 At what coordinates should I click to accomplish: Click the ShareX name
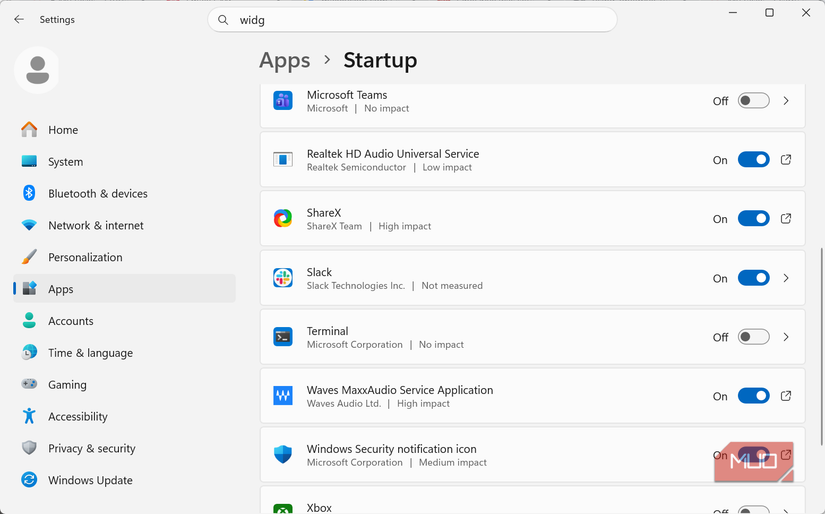[x=324, y=213]
